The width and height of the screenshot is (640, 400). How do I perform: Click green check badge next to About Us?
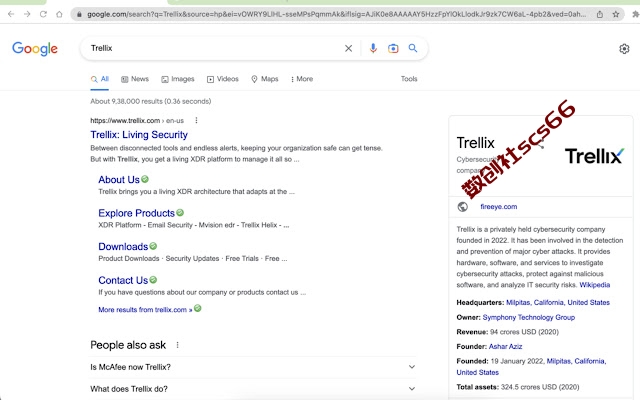[x=145, y=179]
